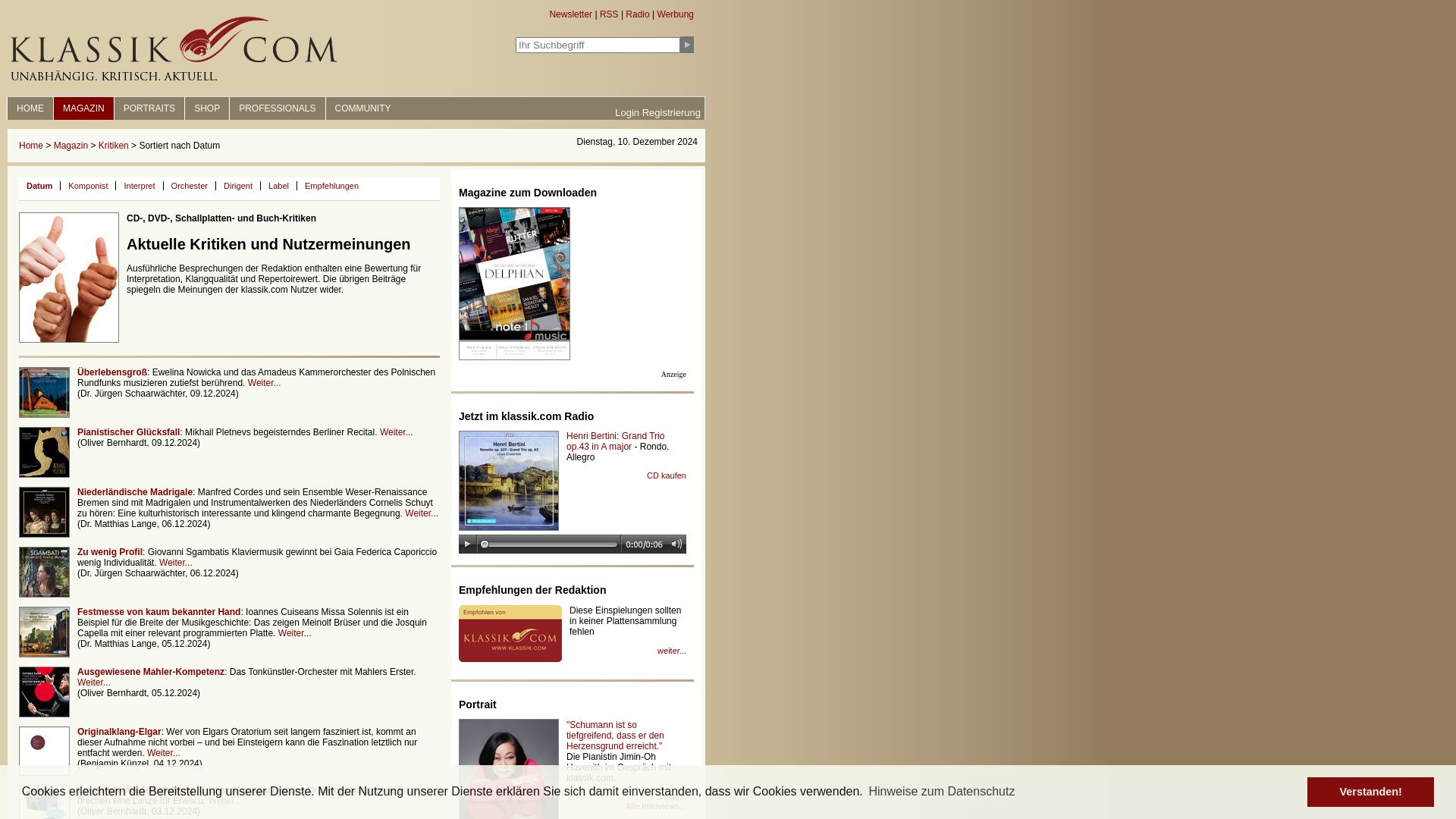
Task: Open the PORTRAITS navigation tab
Action: pos(149,108)
